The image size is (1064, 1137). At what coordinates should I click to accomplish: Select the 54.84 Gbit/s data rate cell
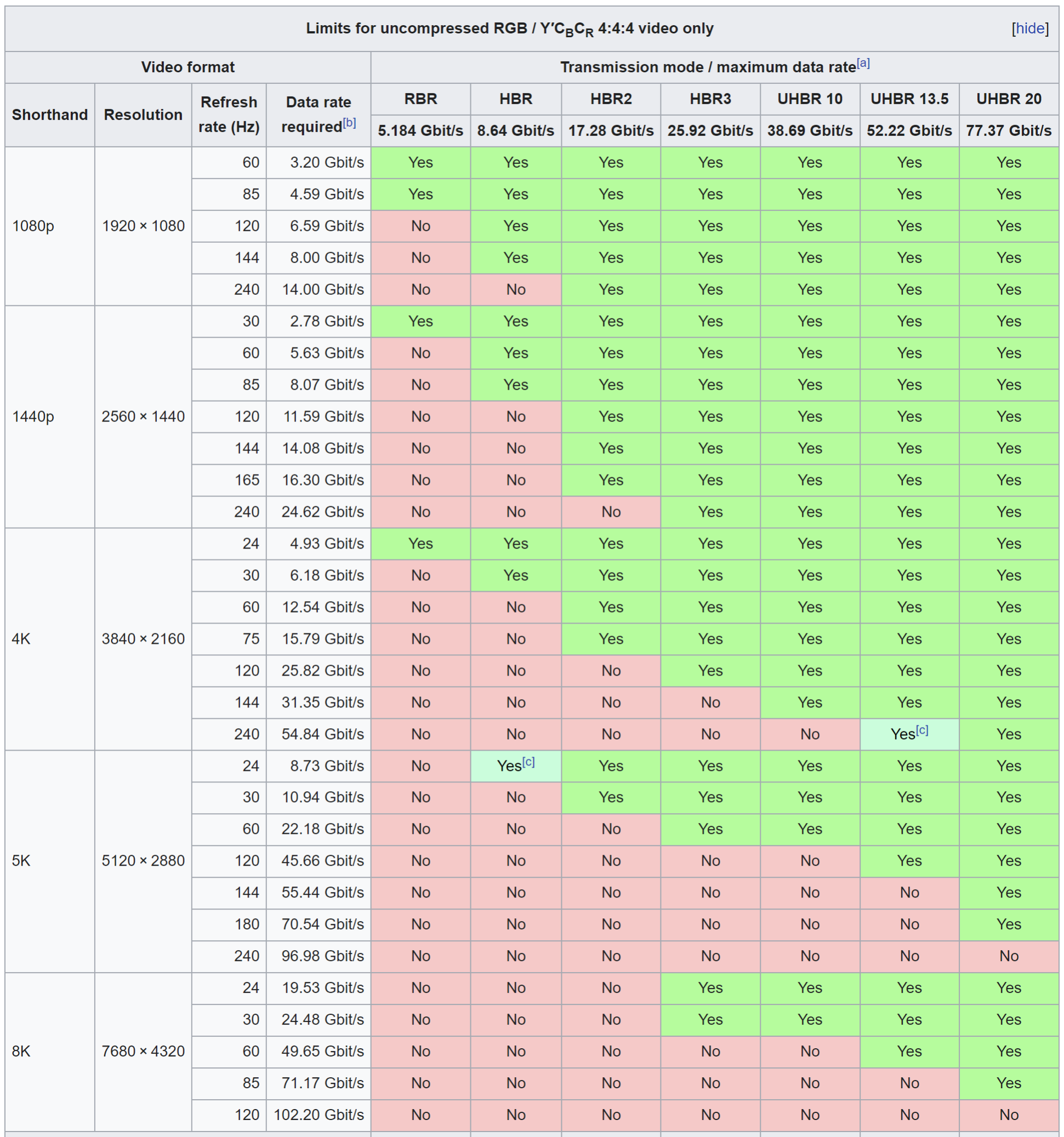pyautogui.click(x=322, y=734)
